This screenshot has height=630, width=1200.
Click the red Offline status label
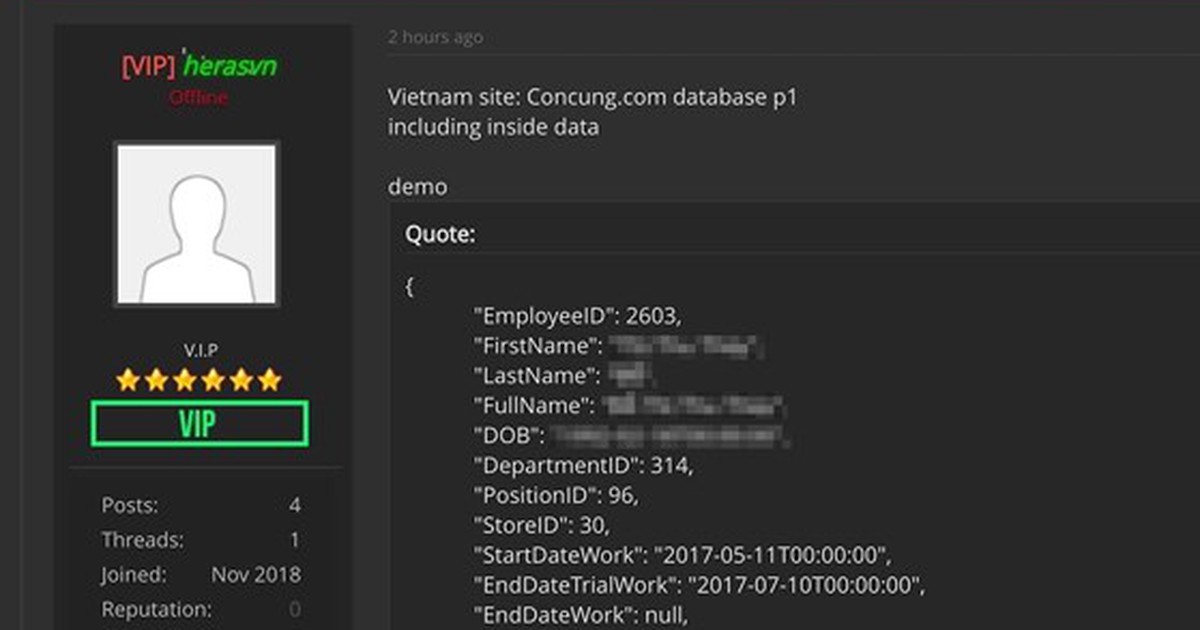(198, 97)
